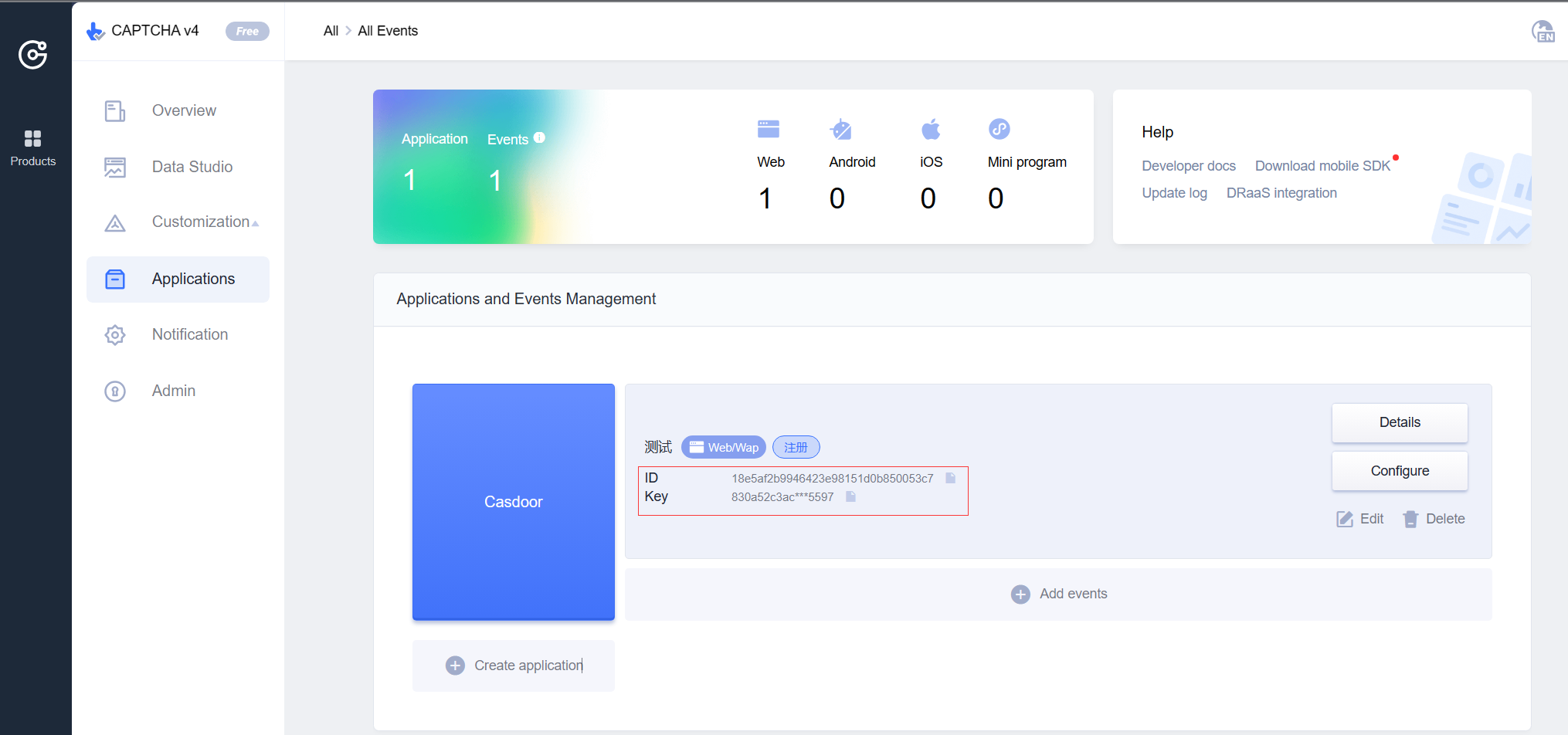Switch to the Applications section
The height and width of the screenshot is (735, 1568).
[193, 279]
